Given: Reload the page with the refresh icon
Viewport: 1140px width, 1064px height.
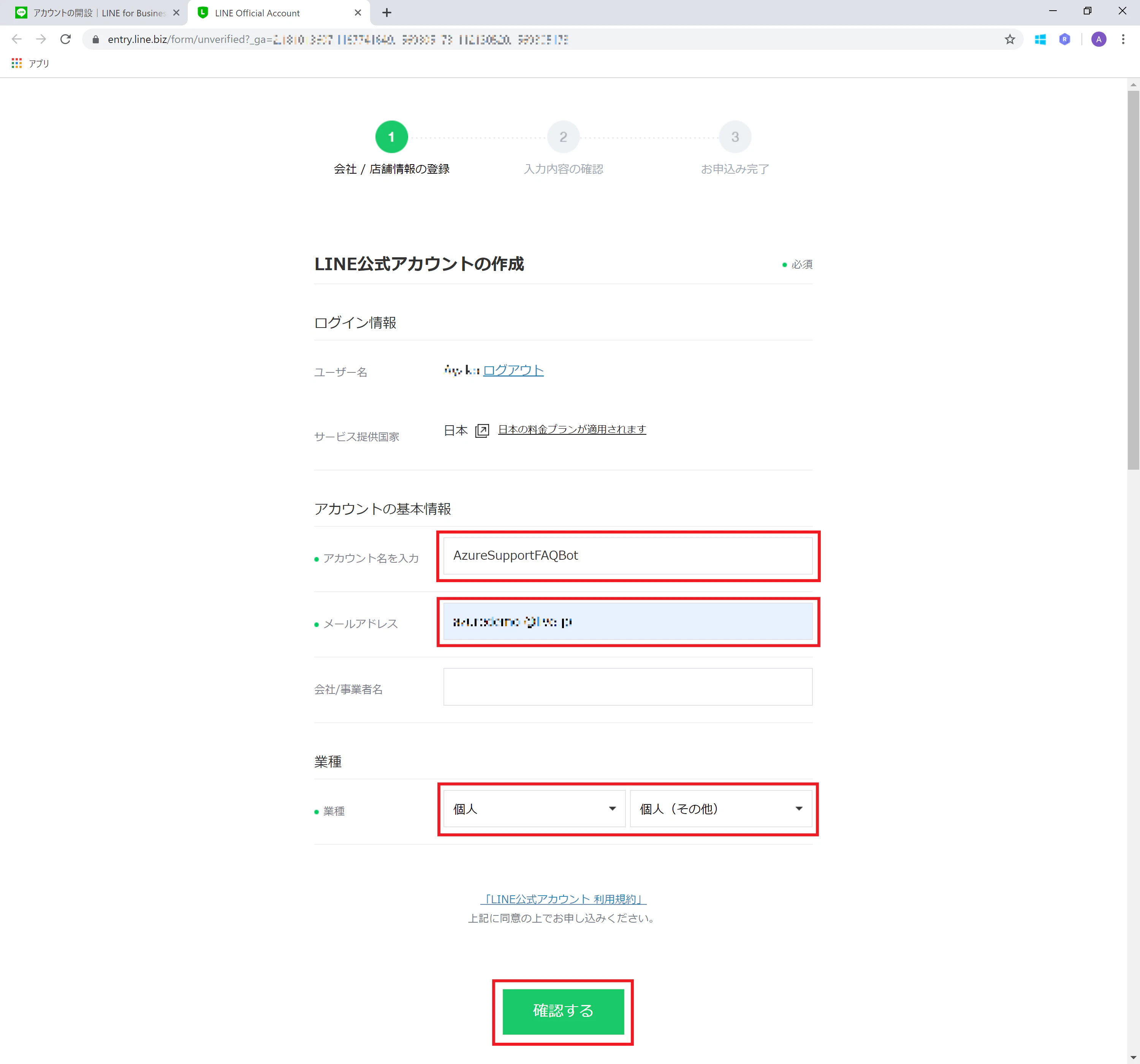Looking at the screenshot, I should click(65, 39).
